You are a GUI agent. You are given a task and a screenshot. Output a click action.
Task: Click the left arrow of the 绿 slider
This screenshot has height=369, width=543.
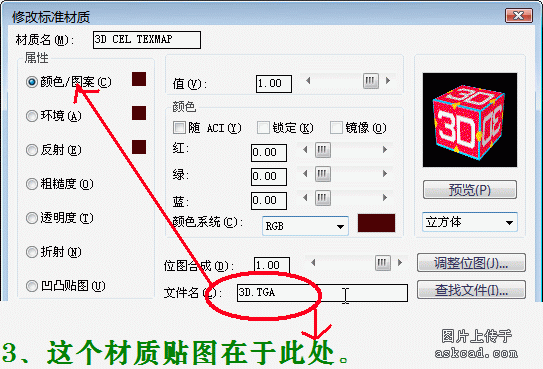click(x=305, y=173)
